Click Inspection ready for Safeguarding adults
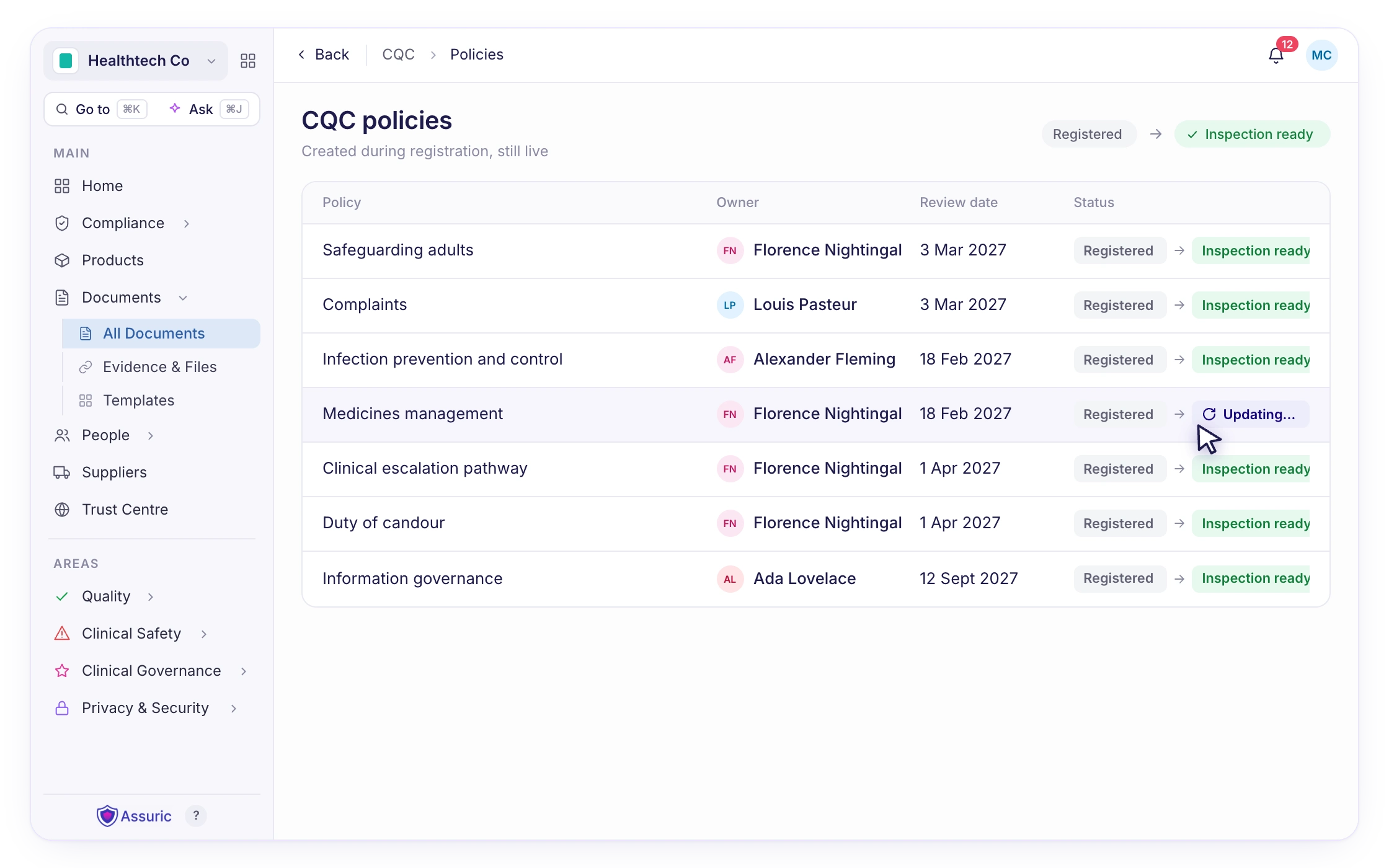The image size is (1389, 868). point(1251,250)
